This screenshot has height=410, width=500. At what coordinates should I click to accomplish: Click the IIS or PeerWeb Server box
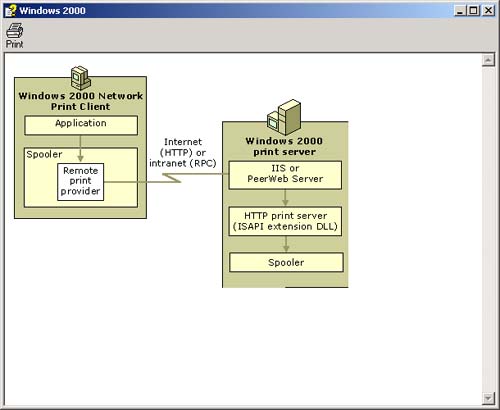285,175
